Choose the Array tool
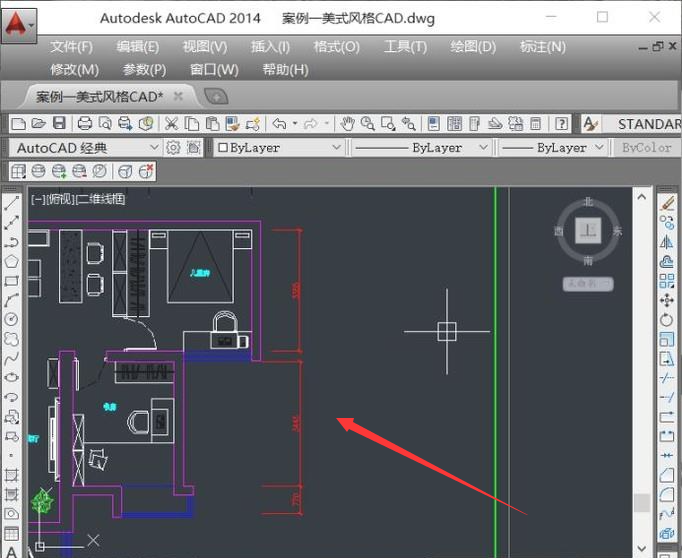683x558 pixels. click(x=666, y=281)
